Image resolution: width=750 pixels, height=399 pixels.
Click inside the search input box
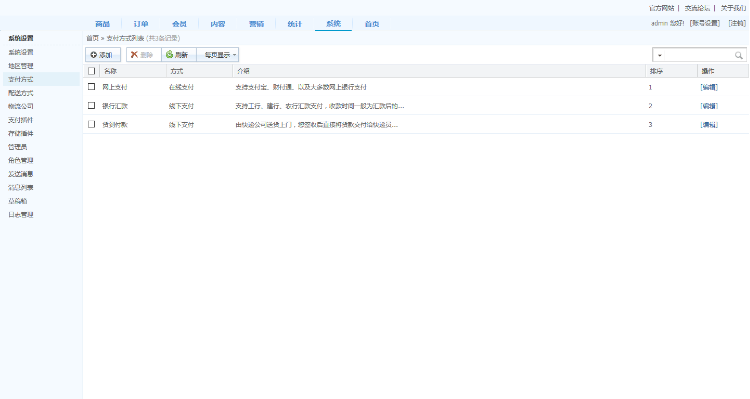tap(699, 55)
